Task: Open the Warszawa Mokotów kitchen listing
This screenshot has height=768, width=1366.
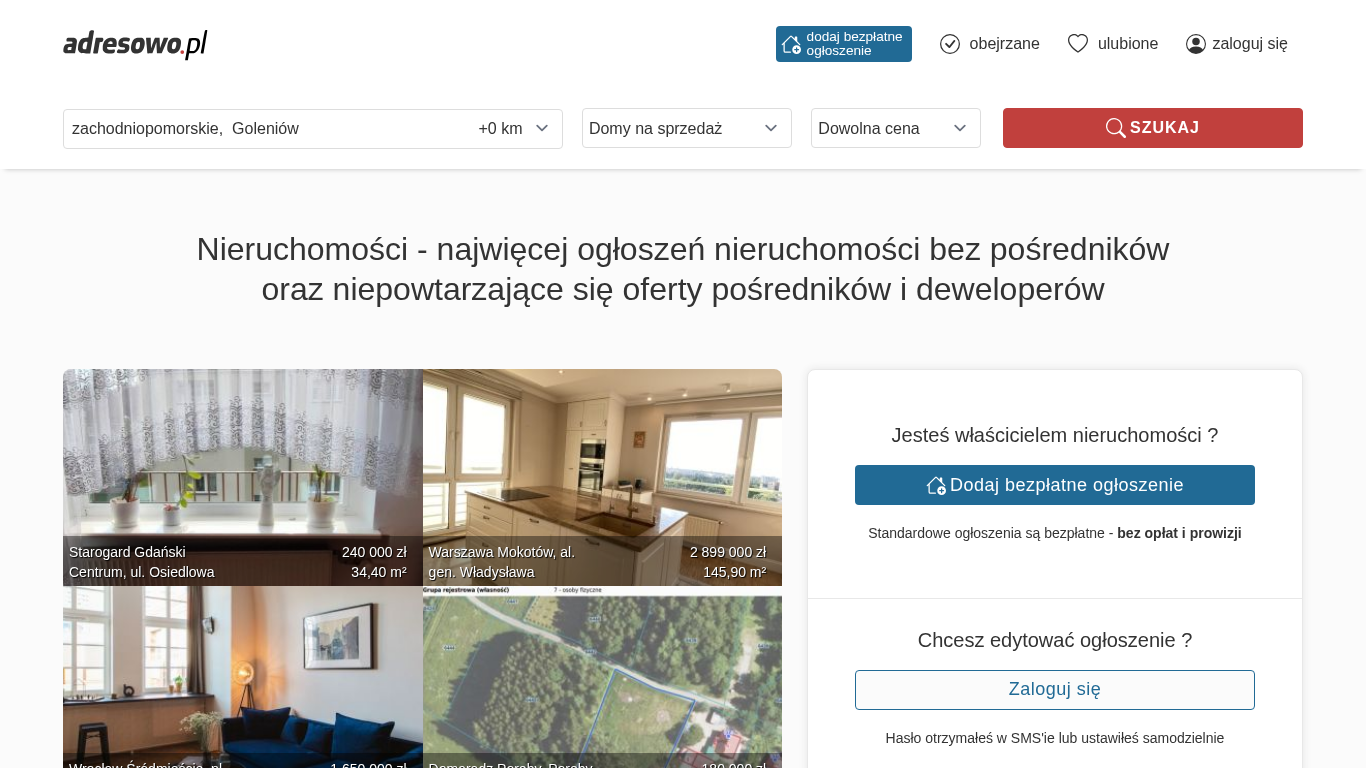Action: click(602, 477)
